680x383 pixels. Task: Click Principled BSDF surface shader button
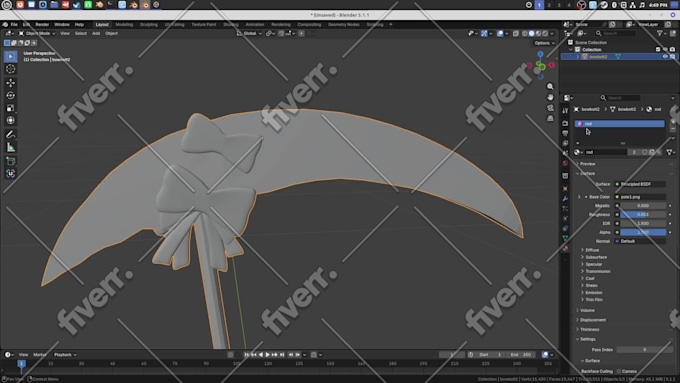coord(640,184)
